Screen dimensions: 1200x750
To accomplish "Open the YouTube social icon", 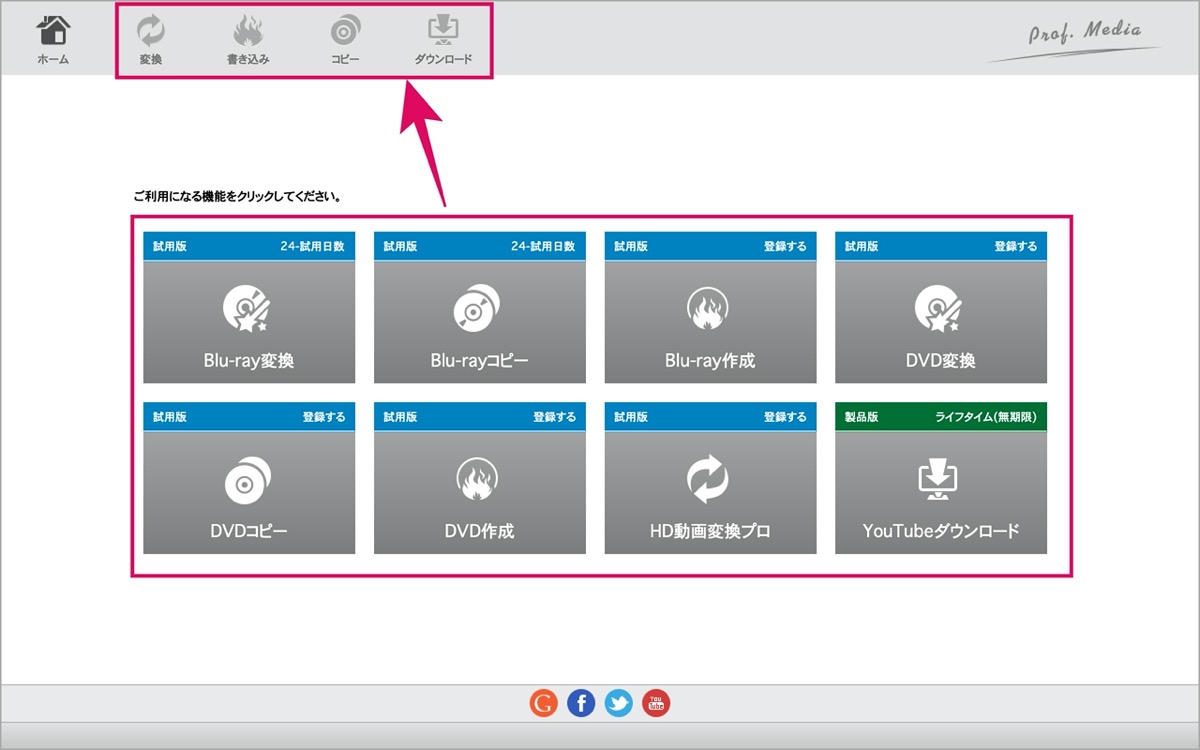I will pyautogui.click(x=657, y=703).
